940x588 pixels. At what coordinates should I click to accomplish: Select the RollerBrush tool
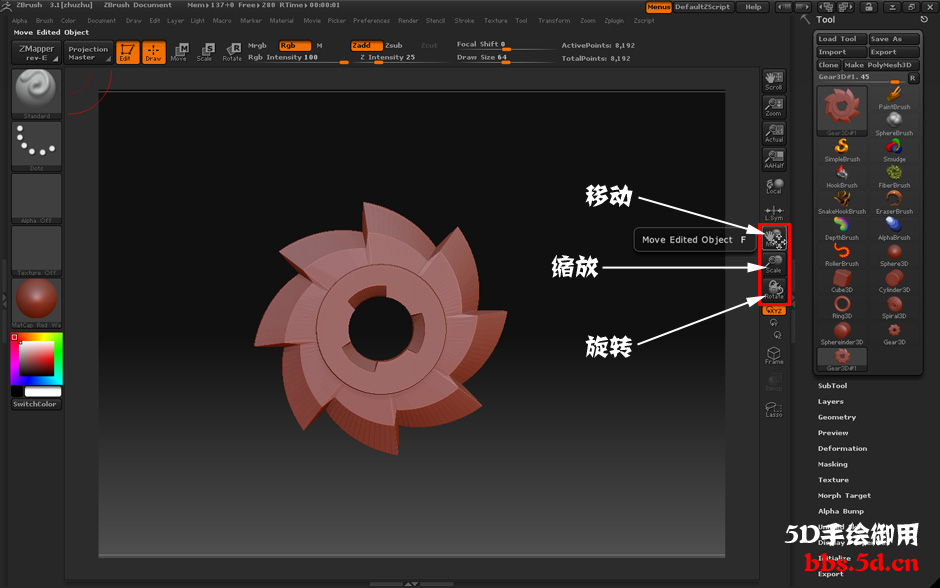842,255
